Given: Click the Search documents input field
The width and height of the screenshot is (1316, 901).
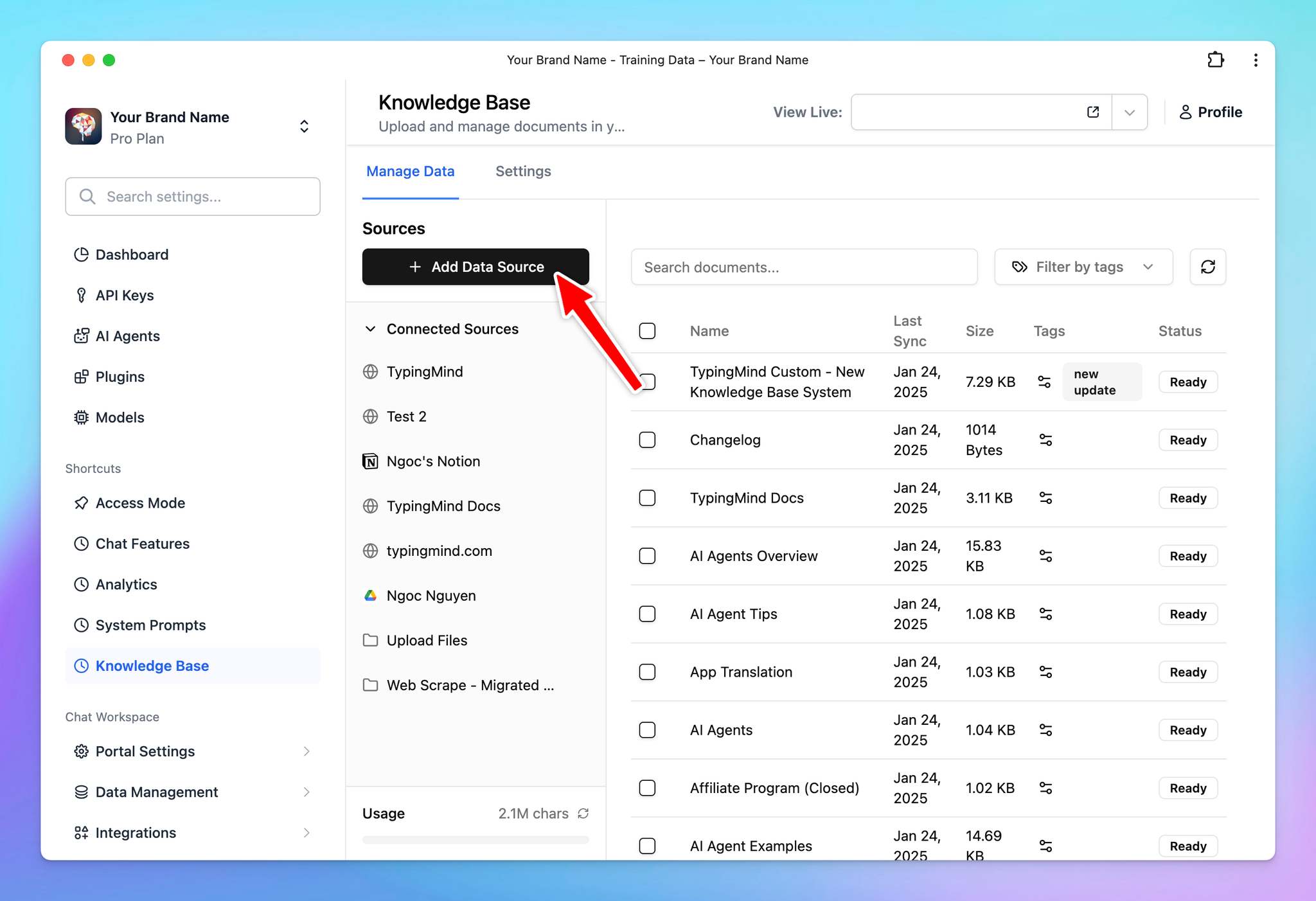Looking at the screenshot, I should (805, 266).
